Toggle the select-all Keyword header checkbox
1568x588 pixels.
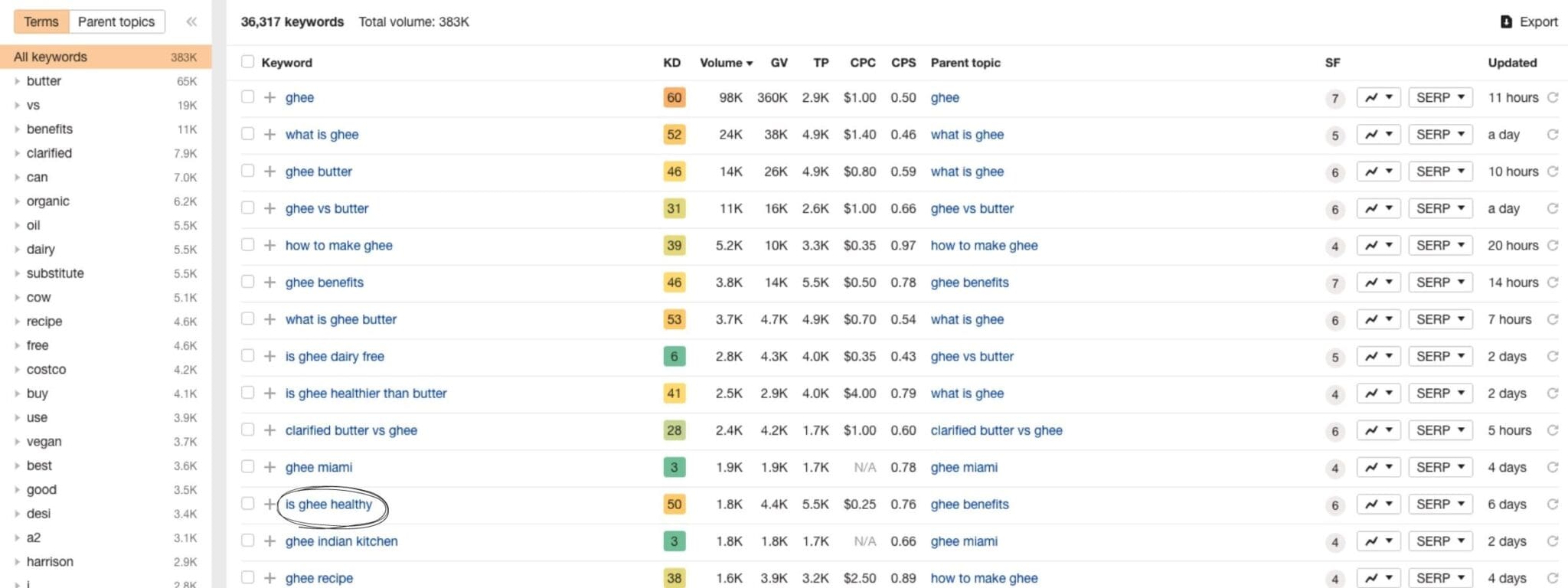click(x=247, y=62)
